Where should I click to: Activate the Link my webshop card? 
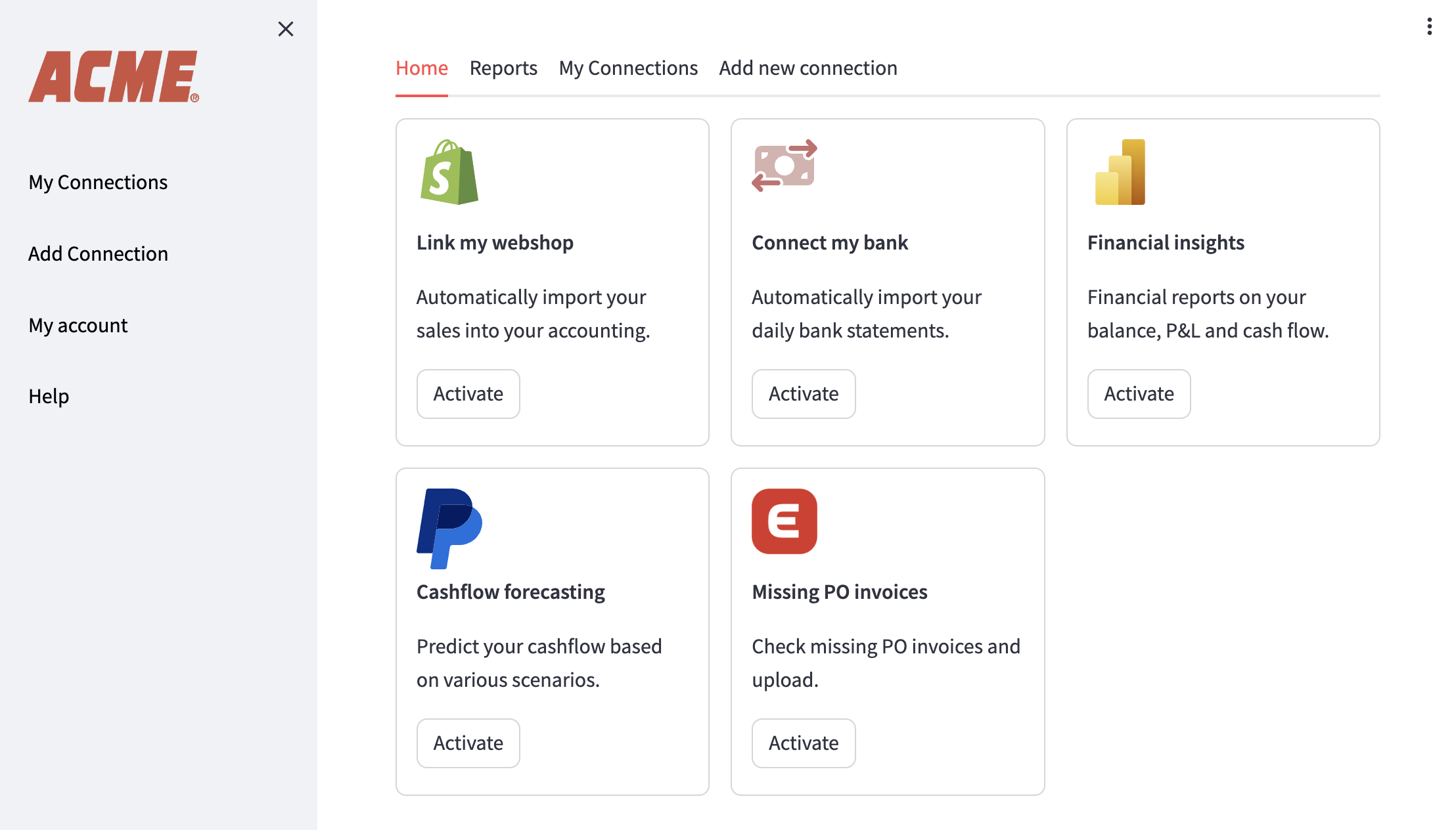click(468, 394)
